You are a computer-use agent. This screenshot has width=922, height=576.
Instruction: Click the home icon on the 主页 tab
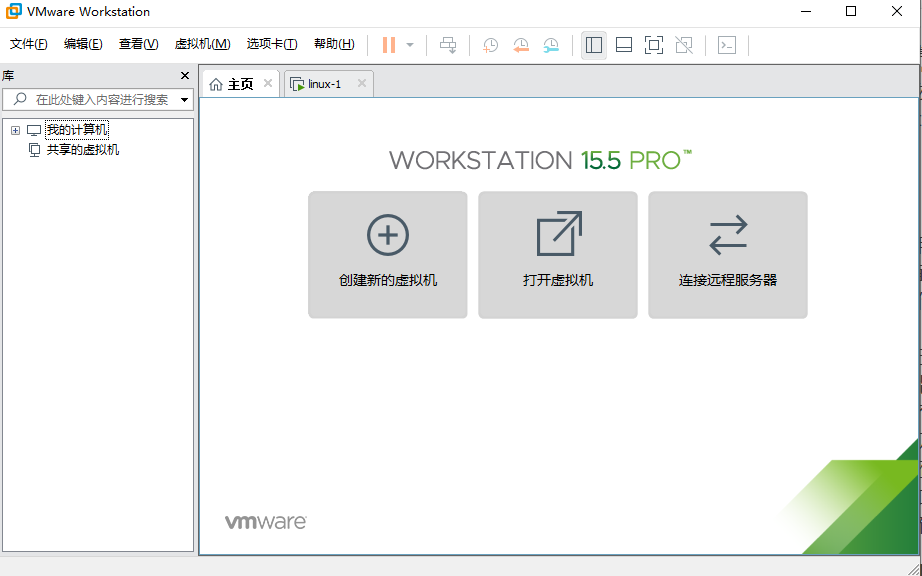coord(216,85)
